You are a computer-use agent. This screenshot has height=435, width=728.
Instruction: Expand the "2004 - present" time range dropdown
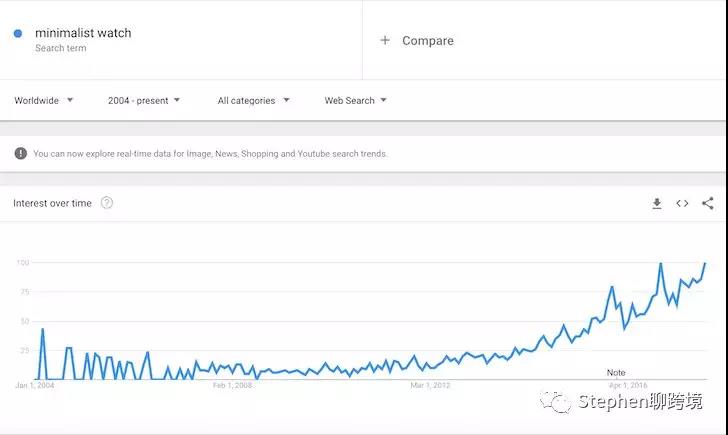coord(144,101)
